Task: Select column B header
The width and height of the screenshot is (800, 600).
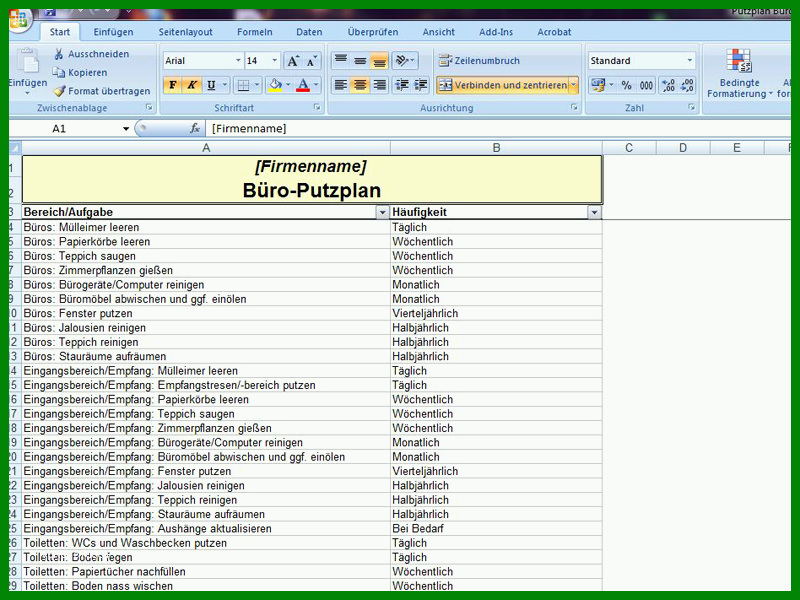Action: pyautogui.click(x=496, y=148)
